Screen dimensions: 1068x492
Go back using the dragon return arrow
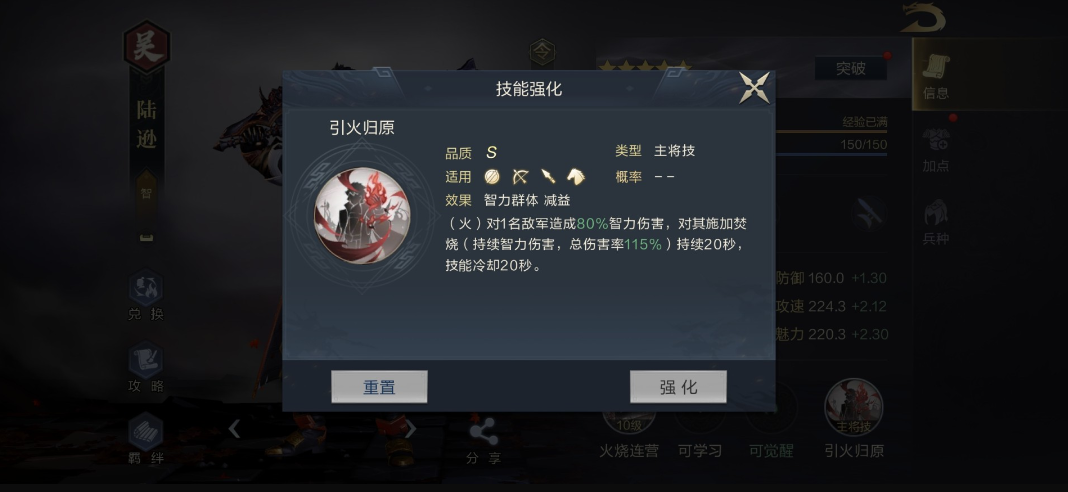(923, 18)
